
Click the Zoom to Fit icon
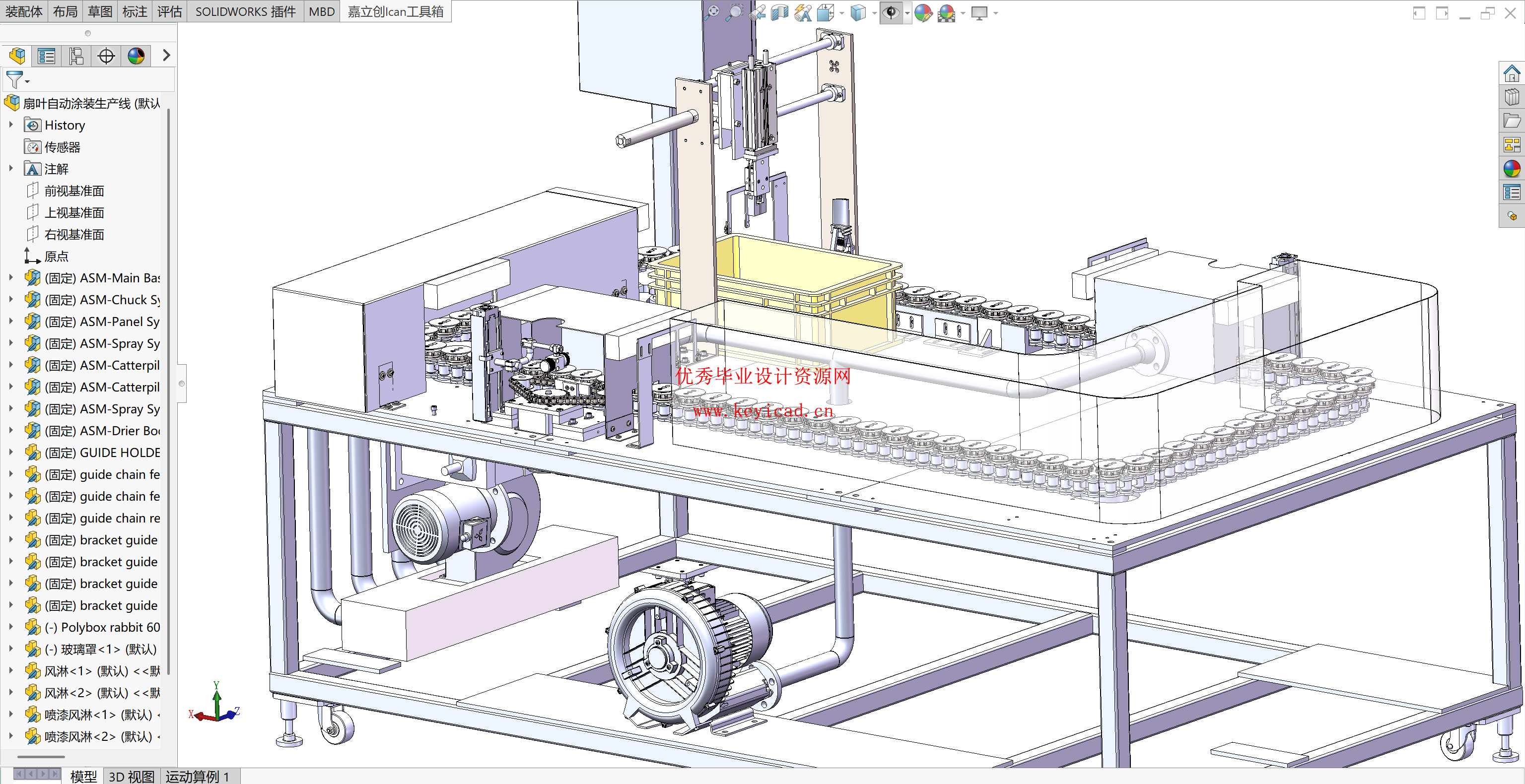point(711,12)
